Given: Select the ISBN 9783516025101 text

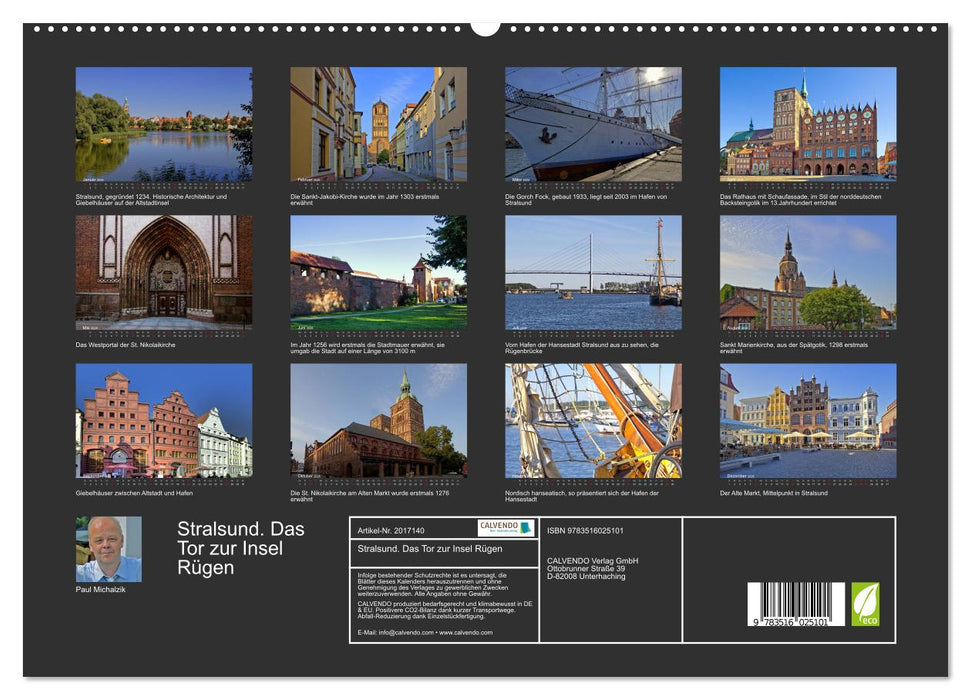Looking at the screenshot, I should (585, 531).
